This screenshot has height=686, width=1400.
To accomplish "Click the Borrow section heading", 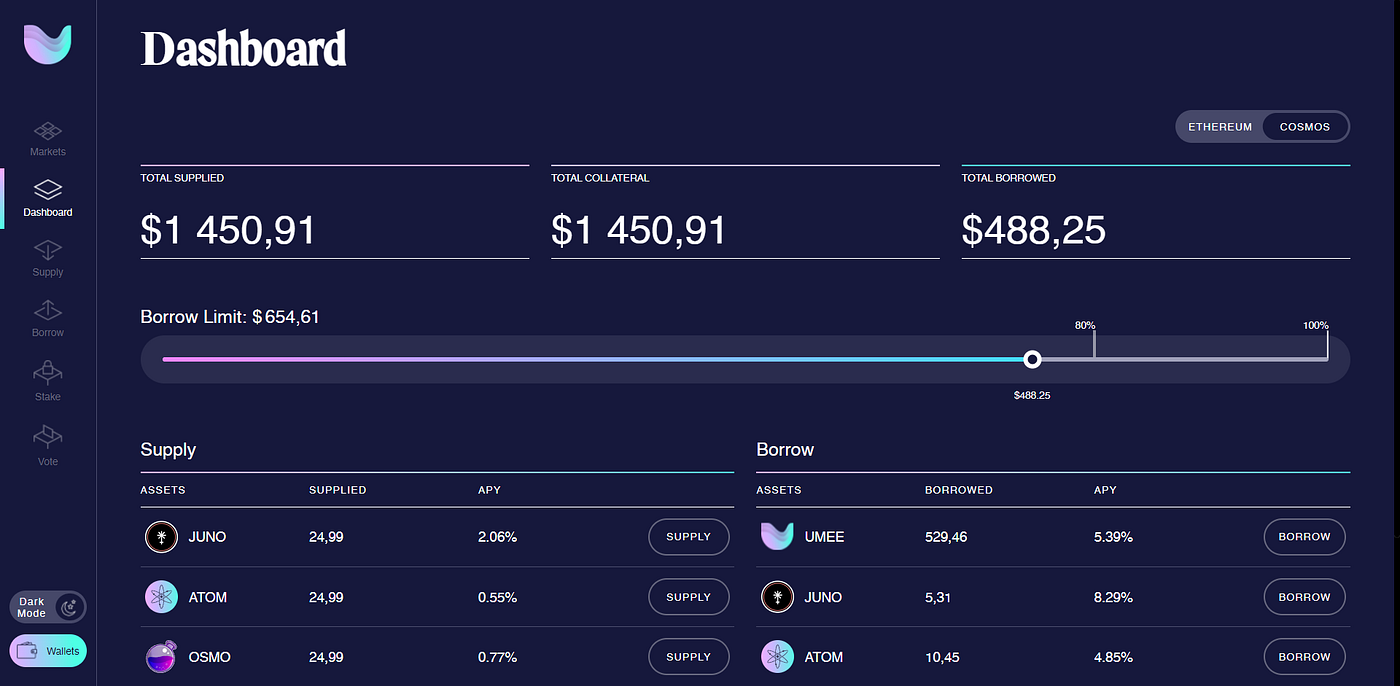I will click(x=785, y=450).
